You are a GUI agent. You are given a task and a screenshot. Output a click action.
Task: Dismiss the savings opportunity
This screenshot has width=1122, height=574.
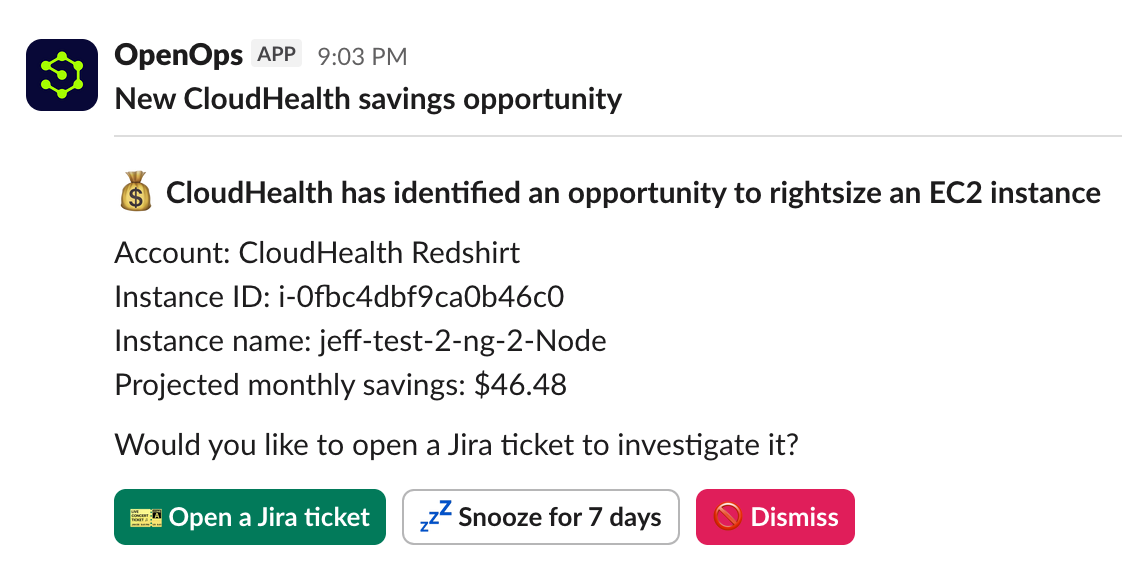[x=775, y=517]
